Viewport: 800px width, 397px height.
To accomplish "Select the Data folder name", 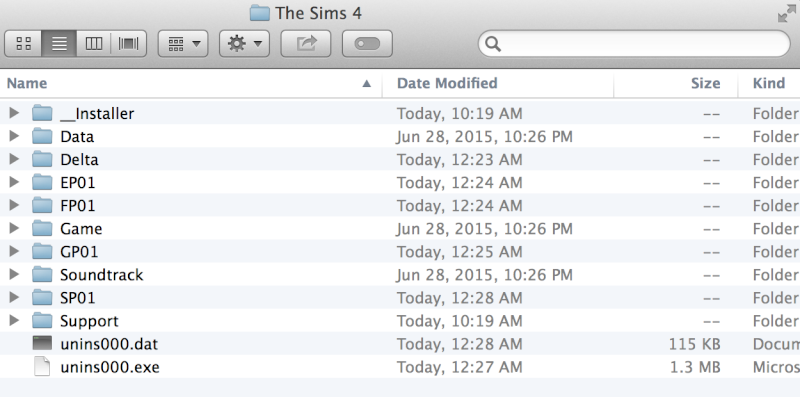I will (77, 136).
